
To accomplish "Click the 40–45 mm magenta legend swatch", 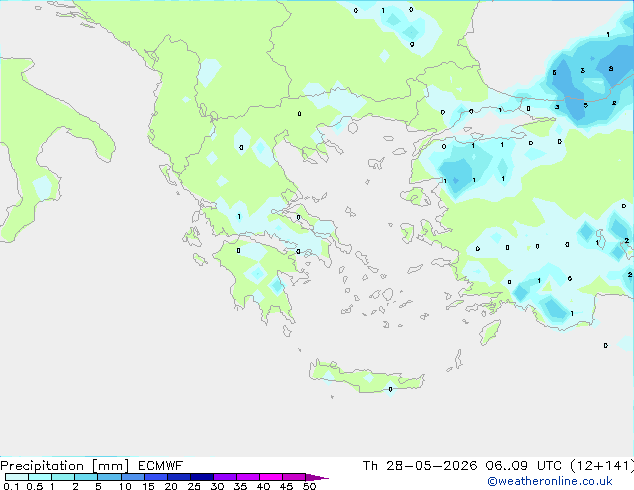I will pyautogui.click(x=271, y=477).
